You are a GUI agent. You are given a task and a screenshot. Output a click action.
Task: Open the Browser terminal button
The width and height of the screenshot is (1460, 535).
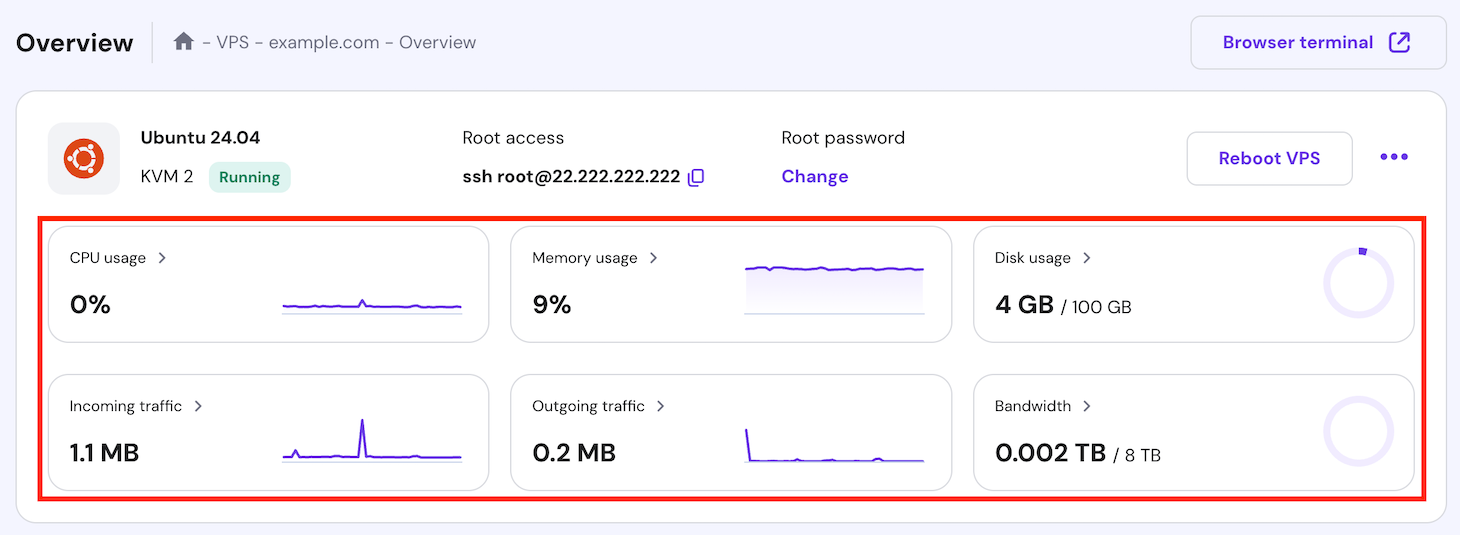click(x=1317, y=42)
